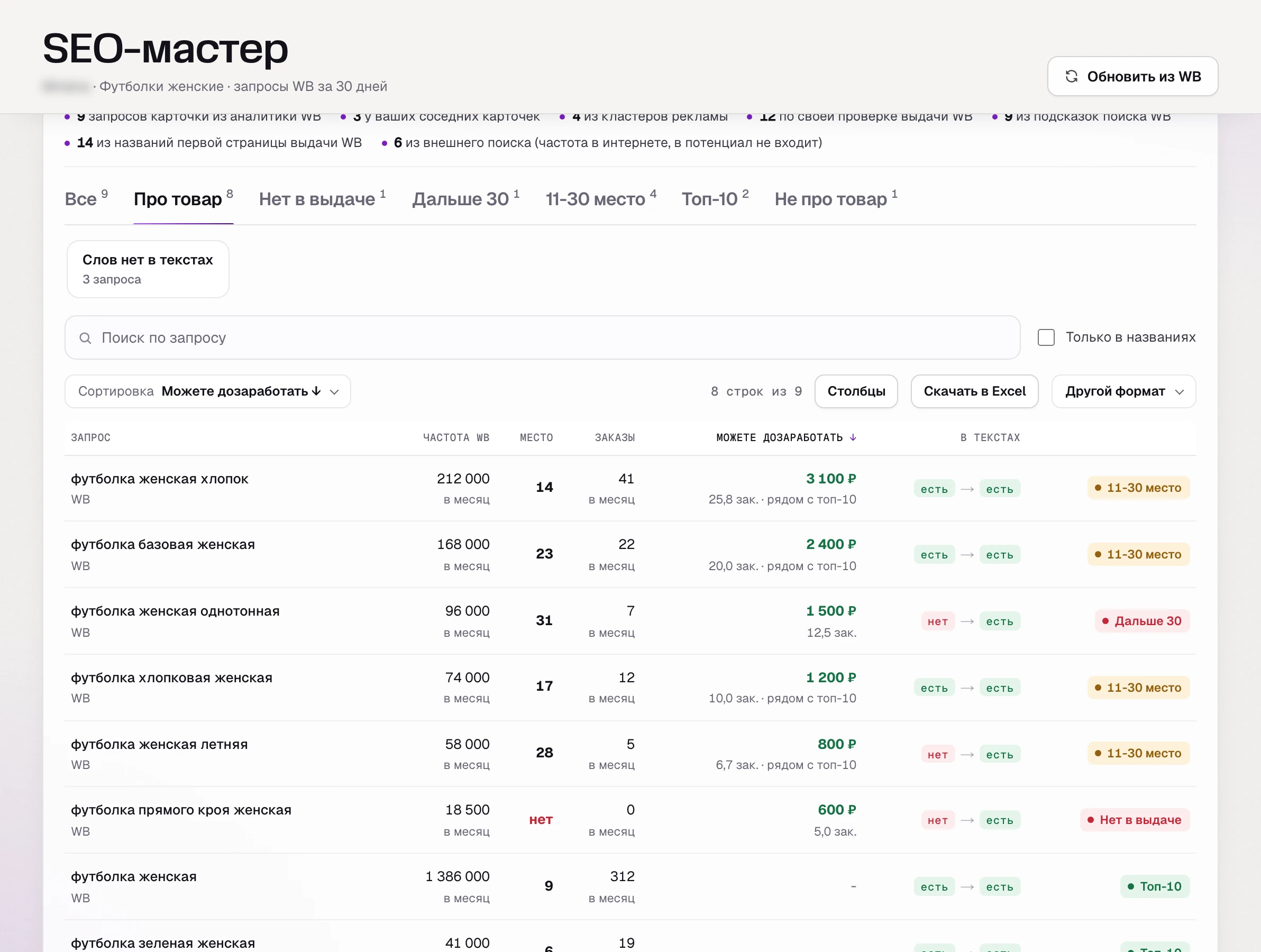Click 1 386 000 frequency value
The image size is (1261, 952).
[x=457, y=877]
